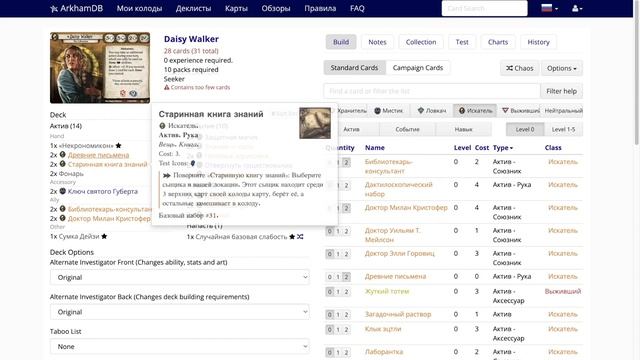Open the Daisy Walker investigator card image
This screenshot has height=360, width=640.
pos(100,68)
